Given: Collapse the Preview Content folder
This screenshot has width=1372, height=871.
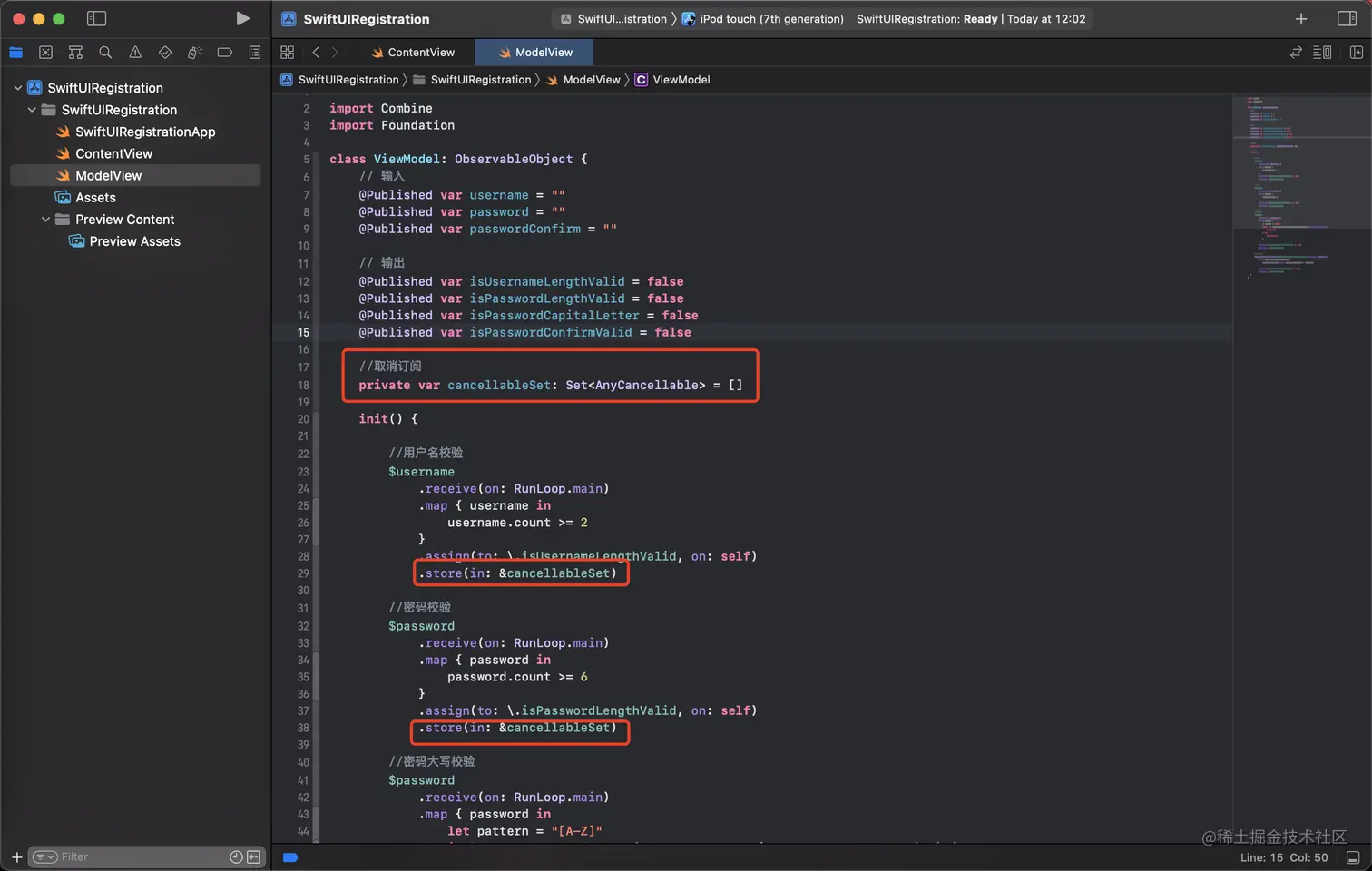Looking at the screenshot, I should pos(46,220).
